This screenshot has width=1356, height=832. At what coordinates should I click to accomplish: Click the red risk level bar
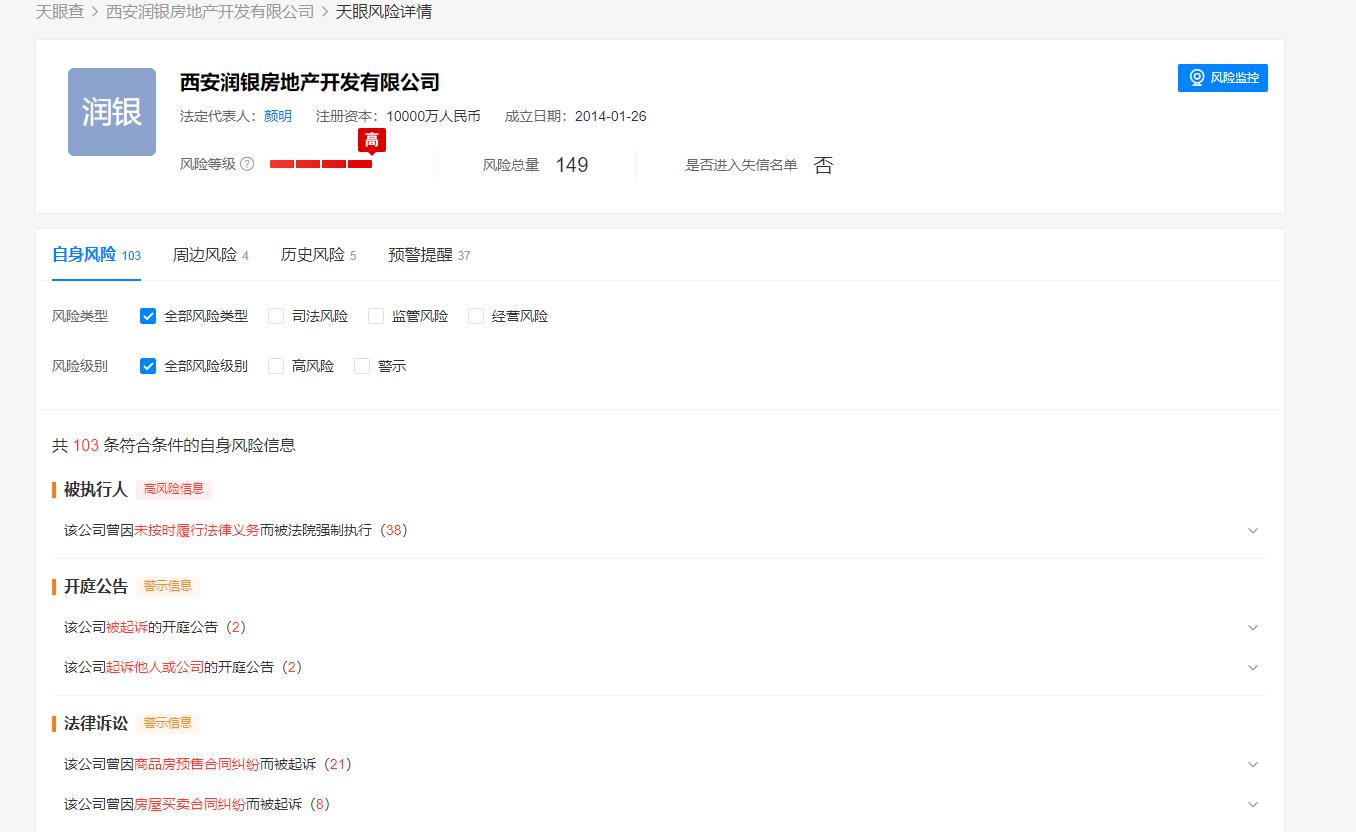(321, 164)
